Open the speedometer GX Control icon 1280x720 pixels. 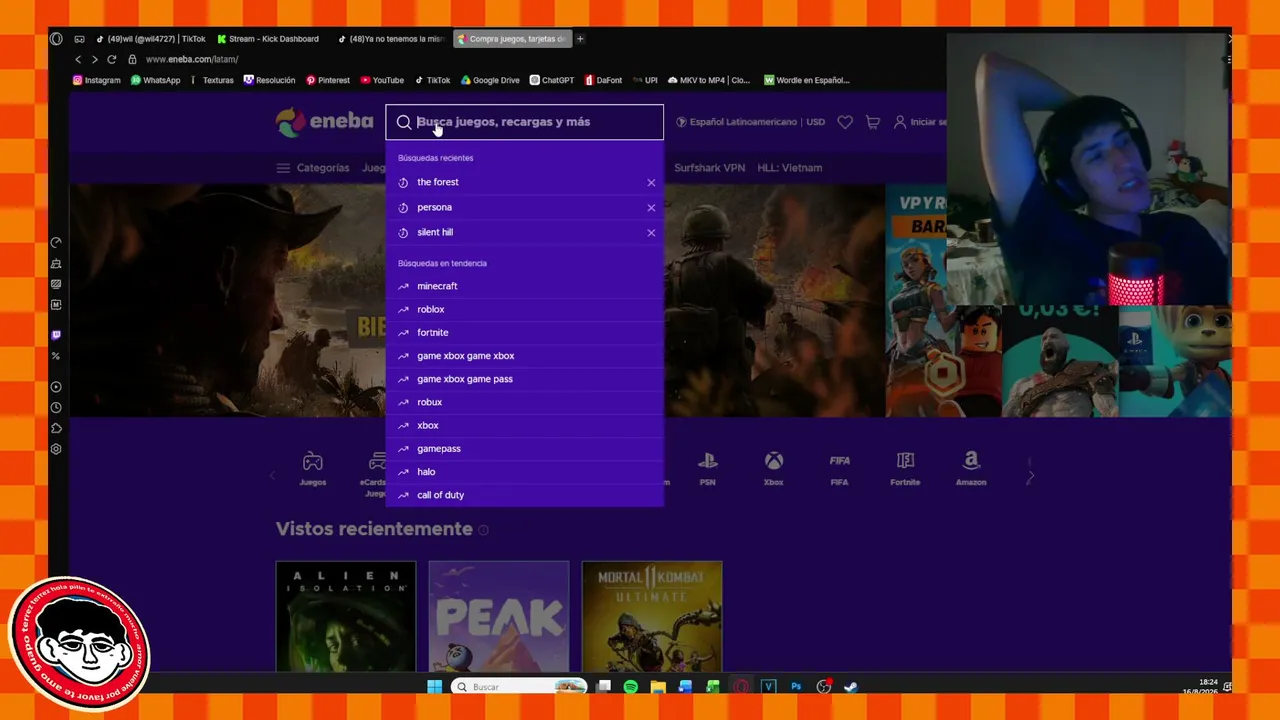click(56, 243)
